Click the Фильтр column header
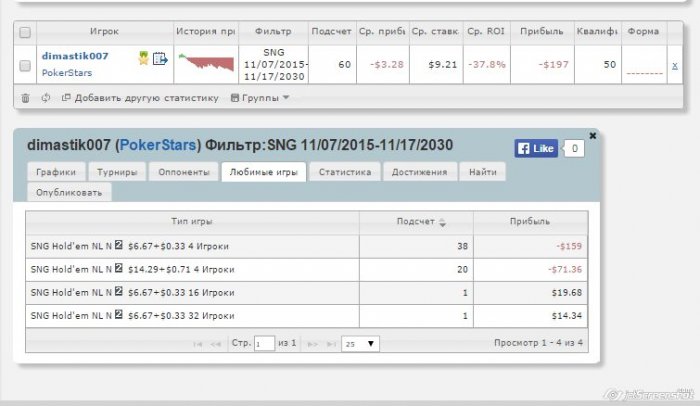700x406 pixels. pyautogui.click(x=273, y=32)
